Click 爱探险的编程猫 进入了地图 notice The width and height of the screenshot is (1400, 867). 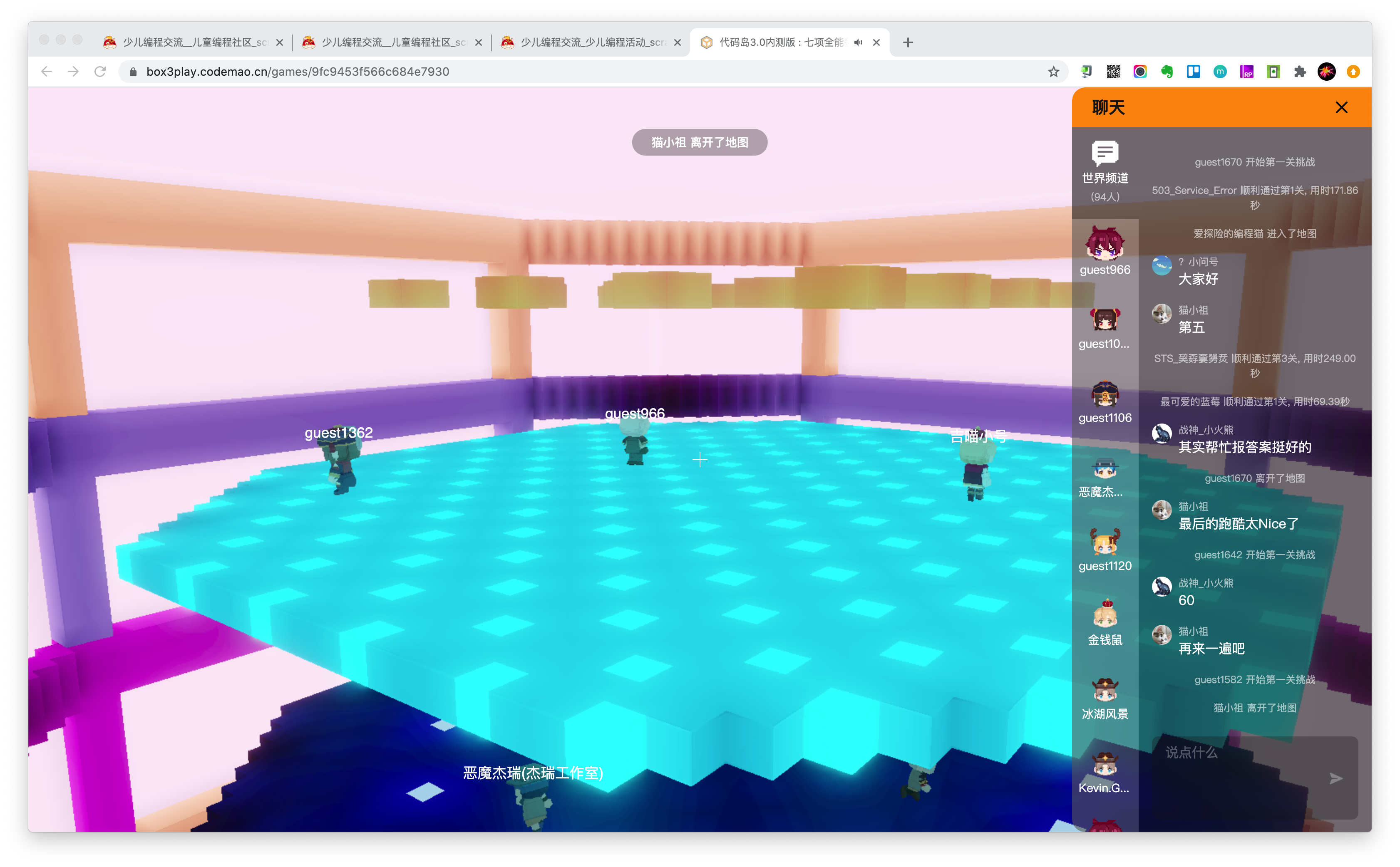pyautogui.click(x=1254, y=234)
